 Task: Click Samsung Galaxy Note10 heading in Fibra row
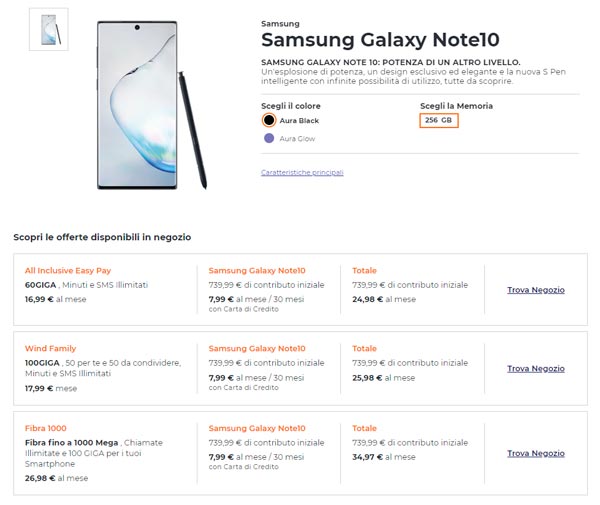[x=257, y=428]
